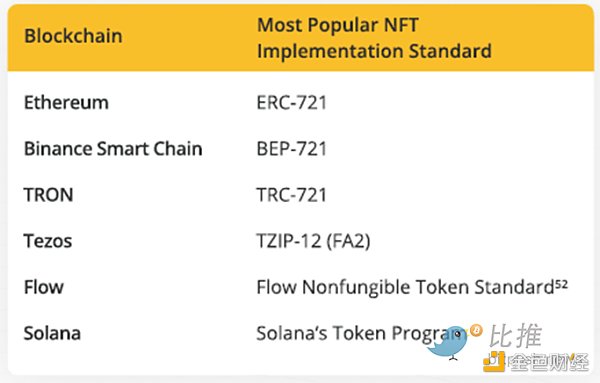Click the Most Popular NFT Implementation Standard header
The width and height of the screenshot is (600, 383).
[x=374, y=38]
